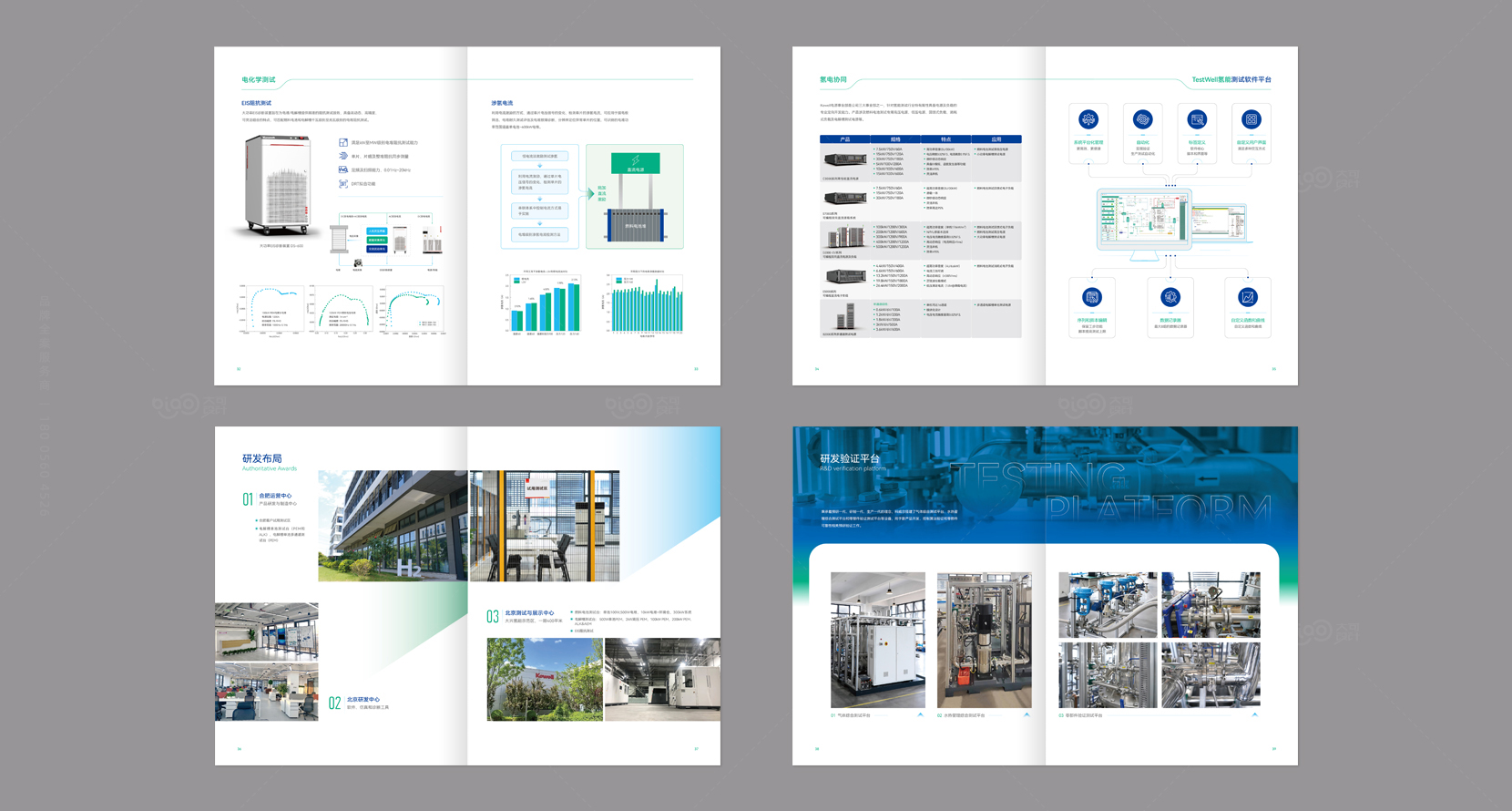Click the DRT拟合功能 icon
This screenshot has height=811, width=1512.
point(343,183)
